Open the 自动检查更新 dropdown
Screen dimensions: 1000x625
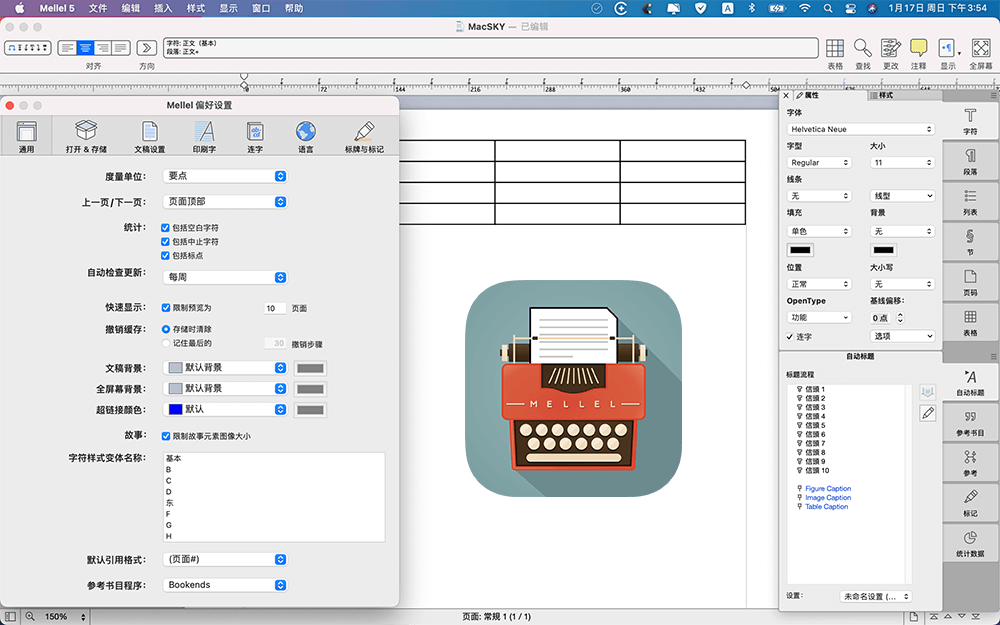pyautogui.click(x=225, y=277)
